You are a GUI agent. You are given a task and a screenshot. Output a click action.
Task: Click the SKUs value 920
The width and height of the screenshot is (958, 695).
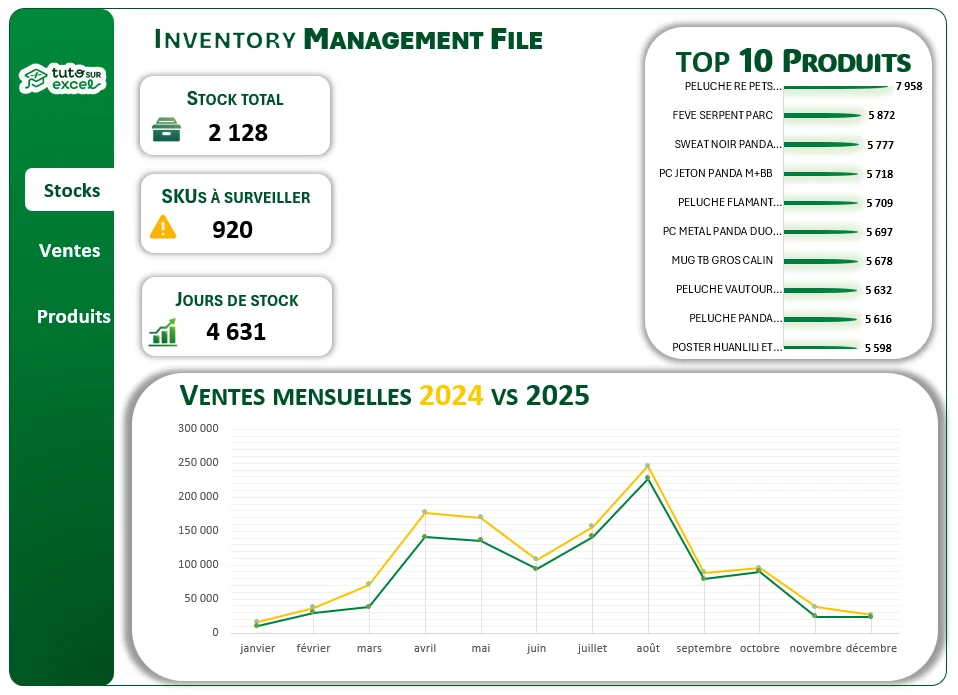[x=232, y=230]
